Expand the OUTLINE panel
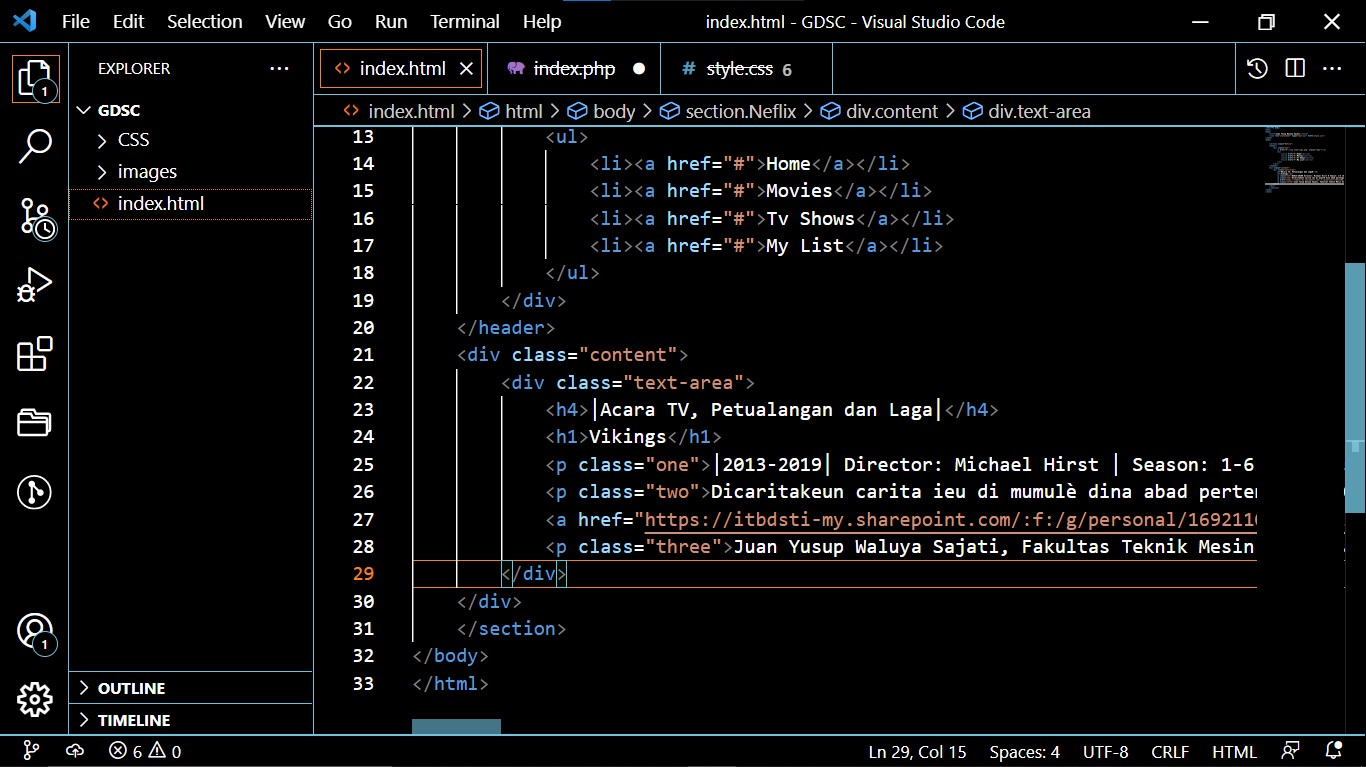Image resolution: width=1366 pixels, height=767 pixels. (x=190, y=688)
